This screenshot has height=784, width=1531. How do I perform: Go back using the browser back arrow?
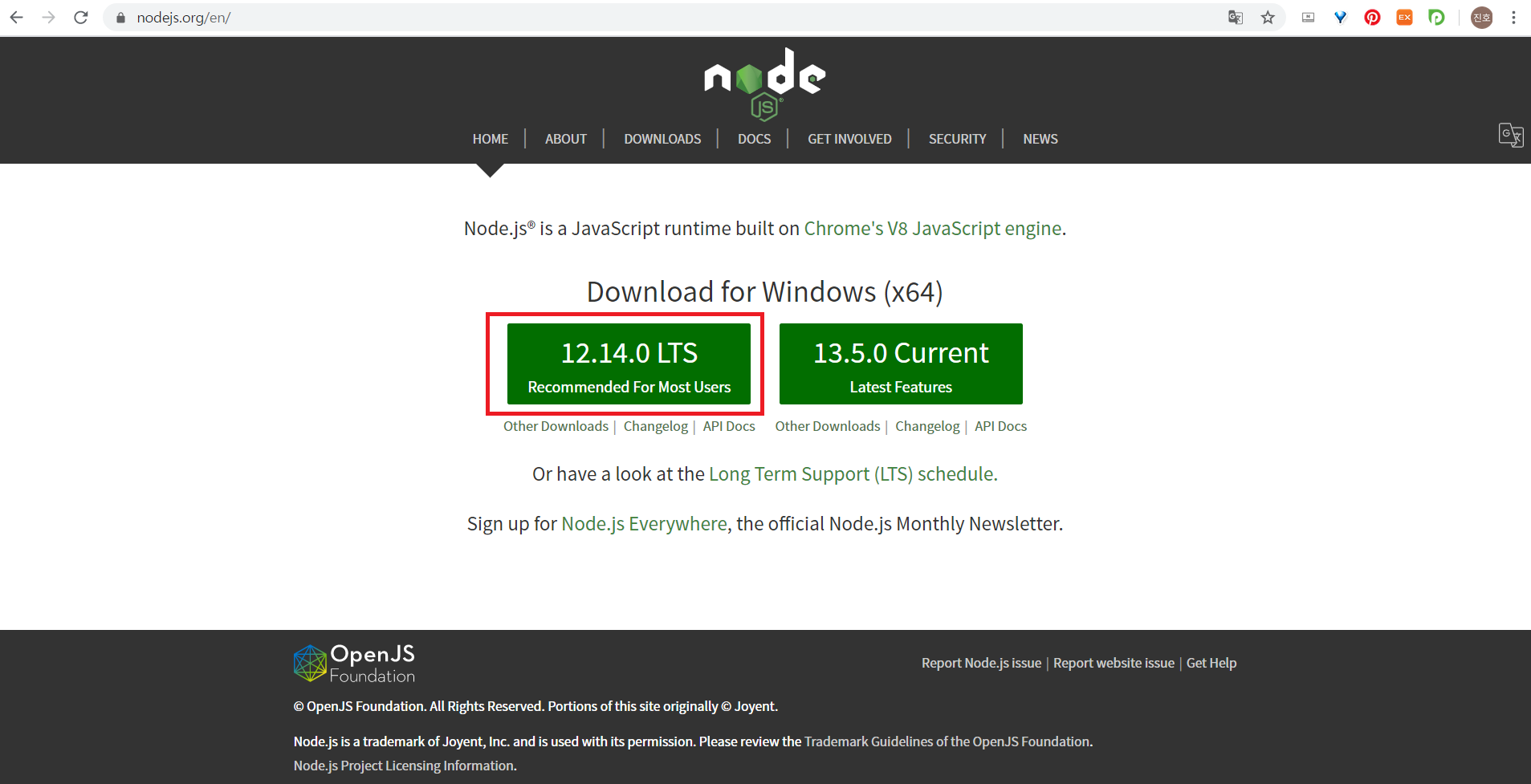[16, 17]
